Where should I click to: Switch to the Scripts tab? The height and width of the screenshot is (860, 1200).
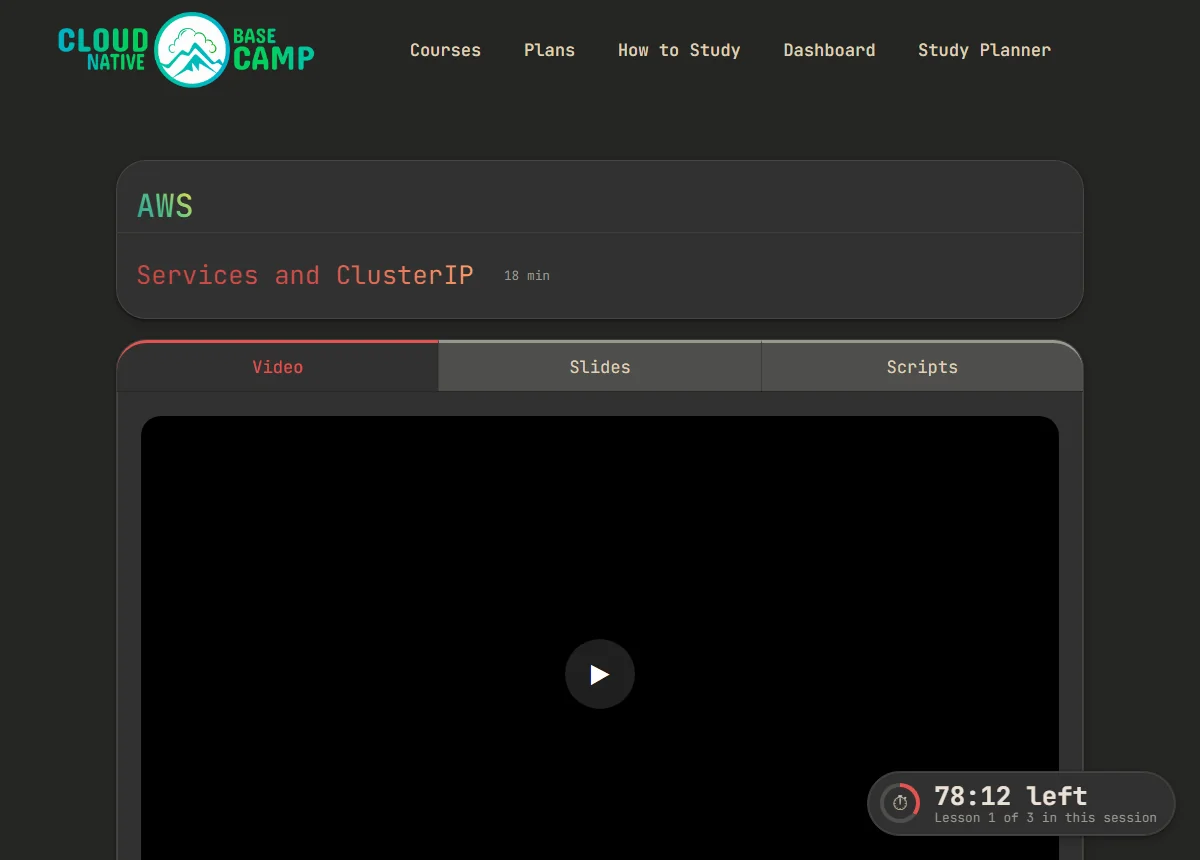click(922, 366)
